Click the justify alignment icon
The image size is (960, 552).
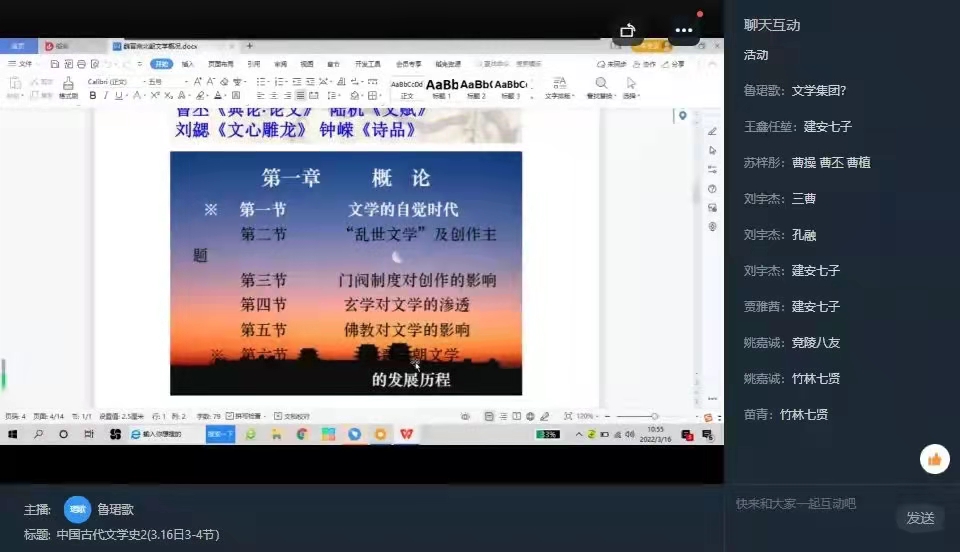point(300,95)
